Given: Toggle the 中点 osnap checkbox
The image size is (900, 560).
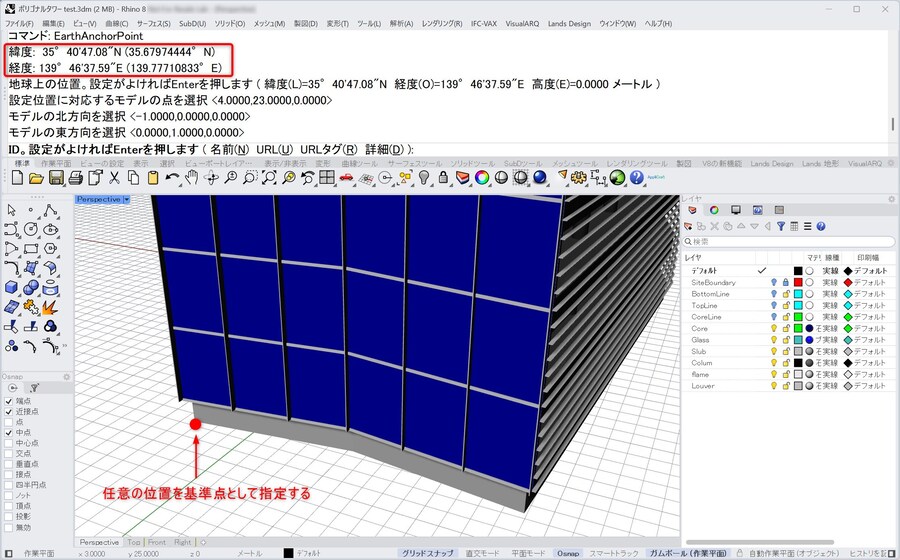Looking at the screenshot, I should (9, 432).
